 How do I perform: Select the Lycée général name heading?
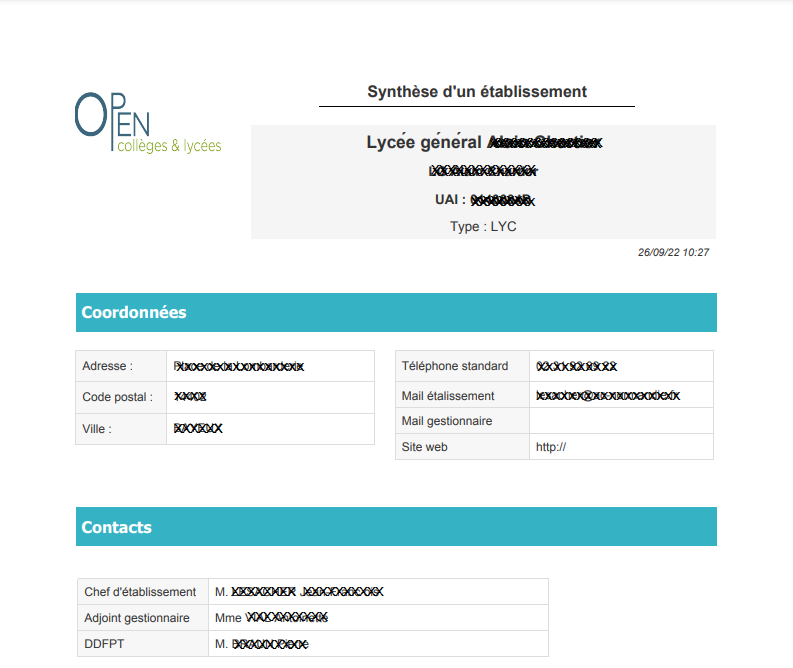tap(484, 142)
